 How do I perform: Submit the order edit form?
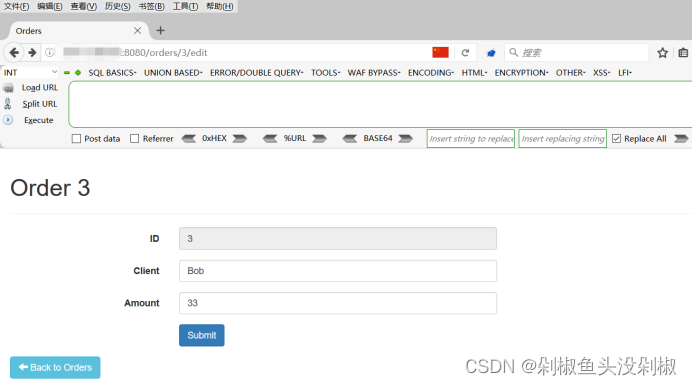click(202, 335)
